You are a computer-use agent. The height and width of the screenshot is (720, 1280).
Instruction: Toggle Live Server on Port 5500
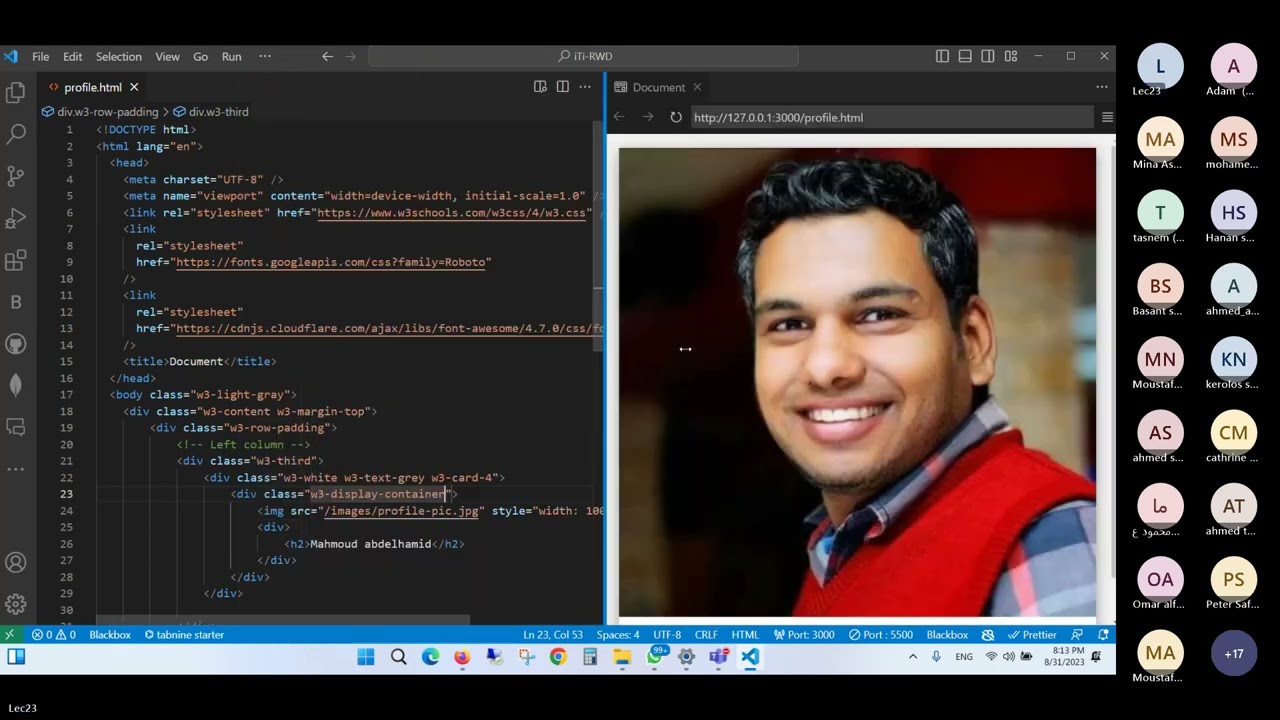click(880, 634)
